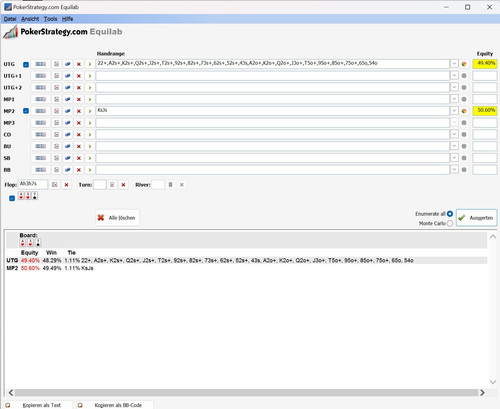Clear MP2 range with red X
The height and width of the screenshot is (409, 500).
tap(79, 111)
